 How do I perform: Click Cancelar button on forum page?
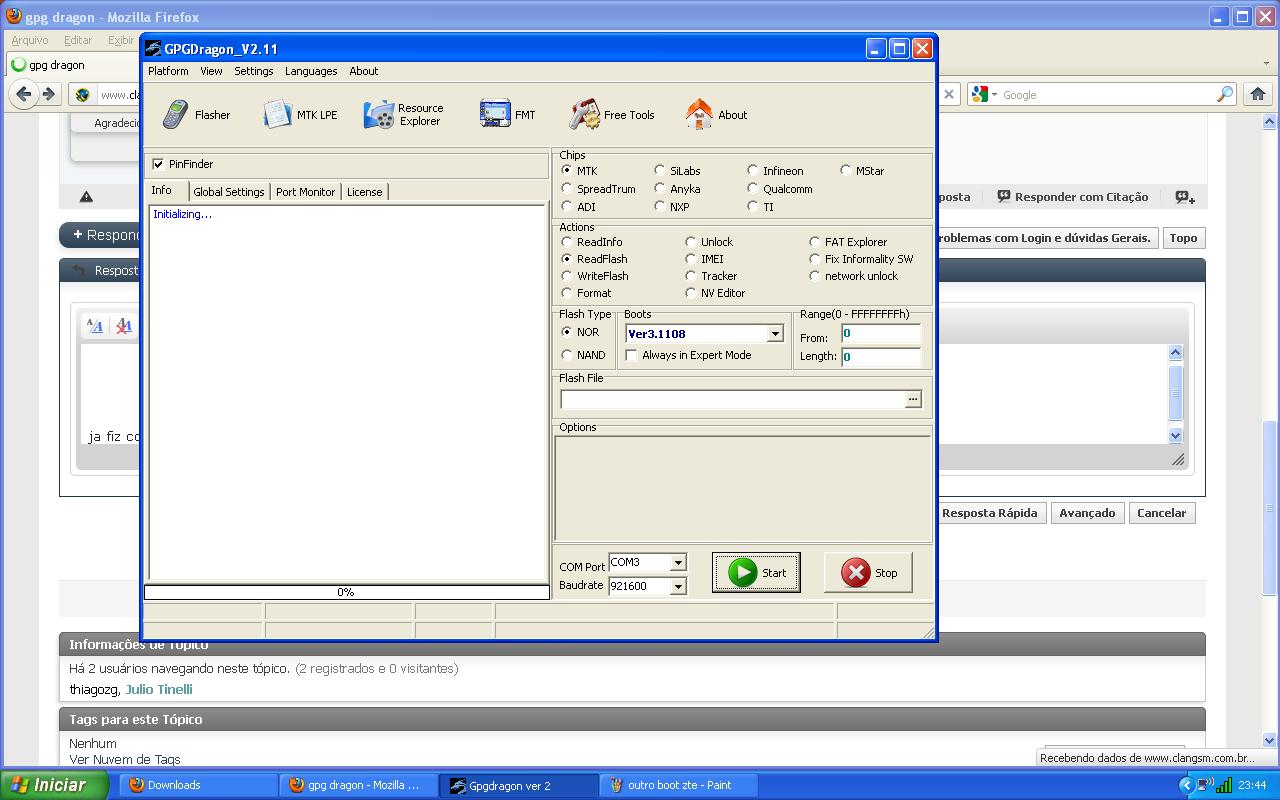(1161, 513)
